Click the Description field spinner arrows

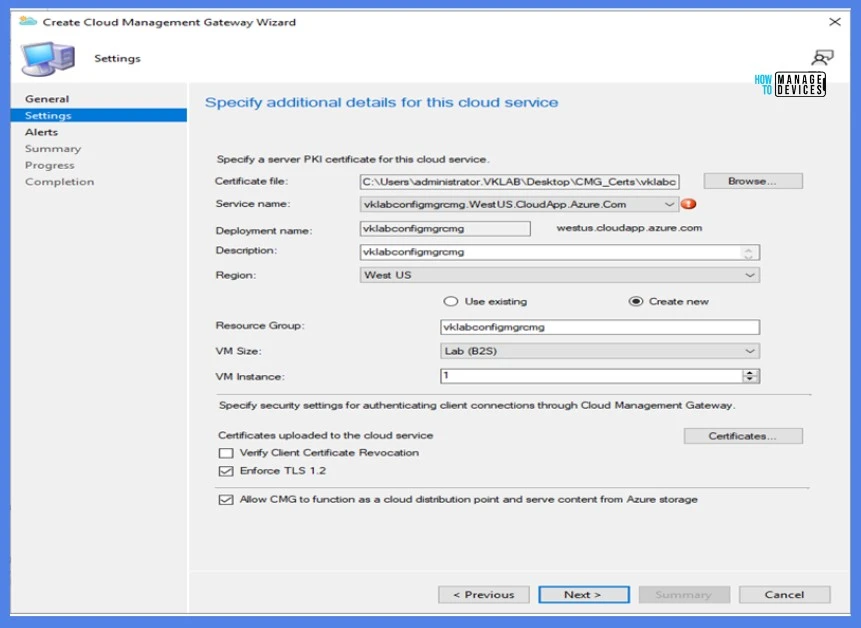(x=748, y=253)
